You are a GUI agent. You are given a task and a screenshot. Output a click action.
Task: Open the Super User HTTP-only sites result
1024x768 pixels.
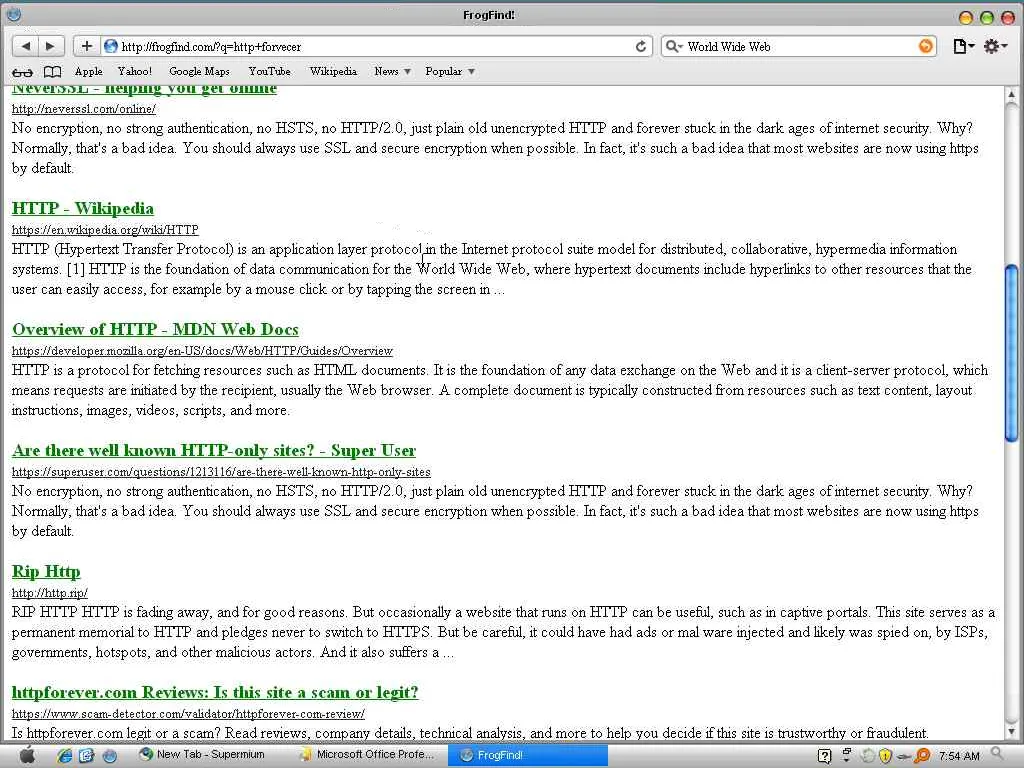[214, 450]
